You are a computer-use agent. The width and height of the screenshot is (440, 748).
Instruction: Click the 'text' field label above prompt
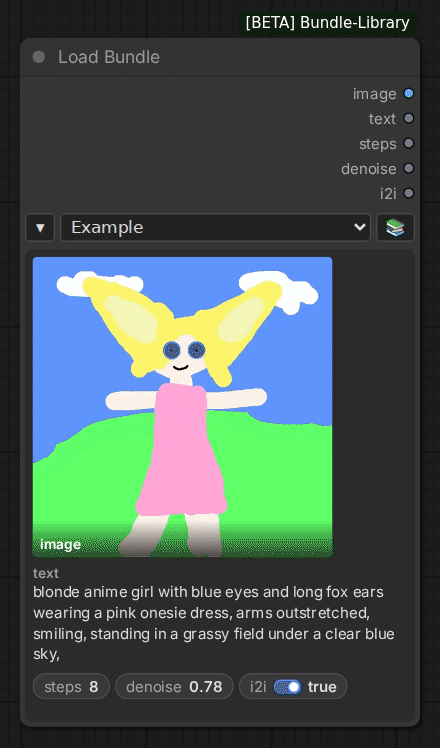pyautogui.click(x=46, y=573)
